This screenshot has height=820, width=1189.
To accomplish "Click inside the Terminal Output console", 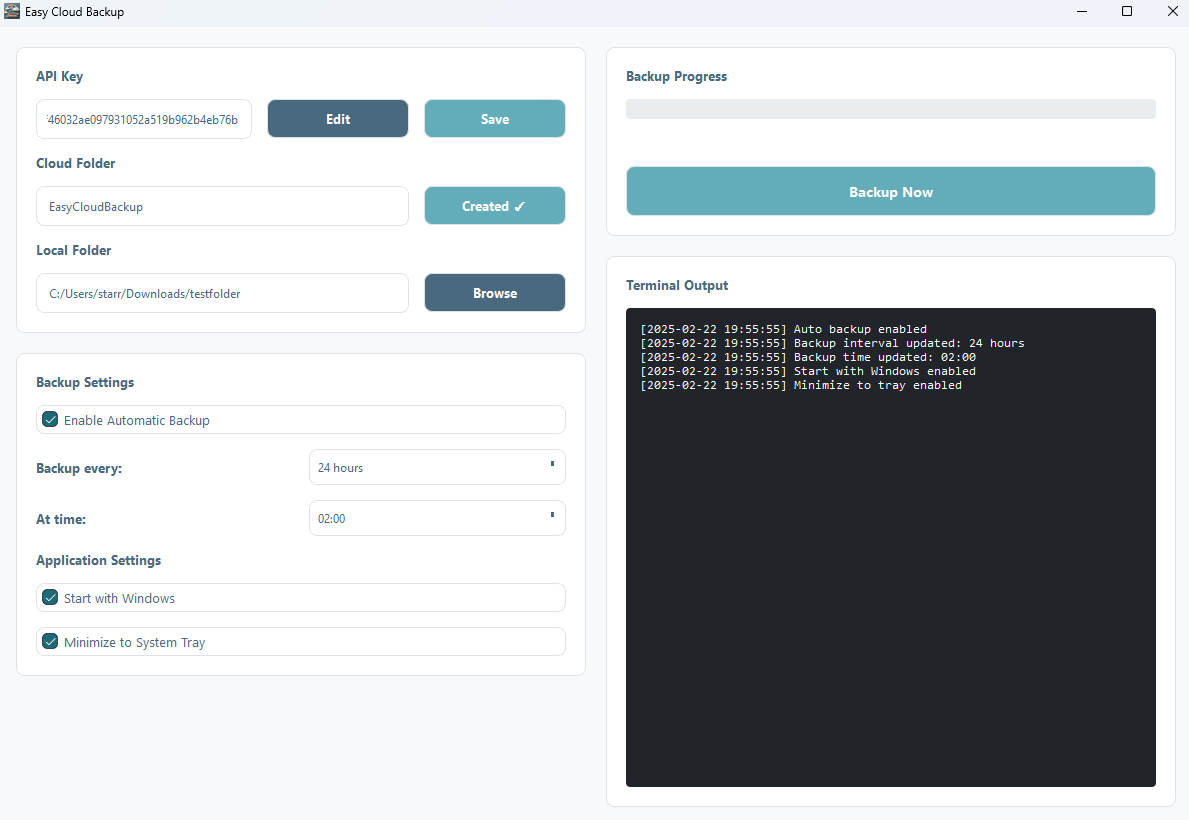I will [890, 547].
